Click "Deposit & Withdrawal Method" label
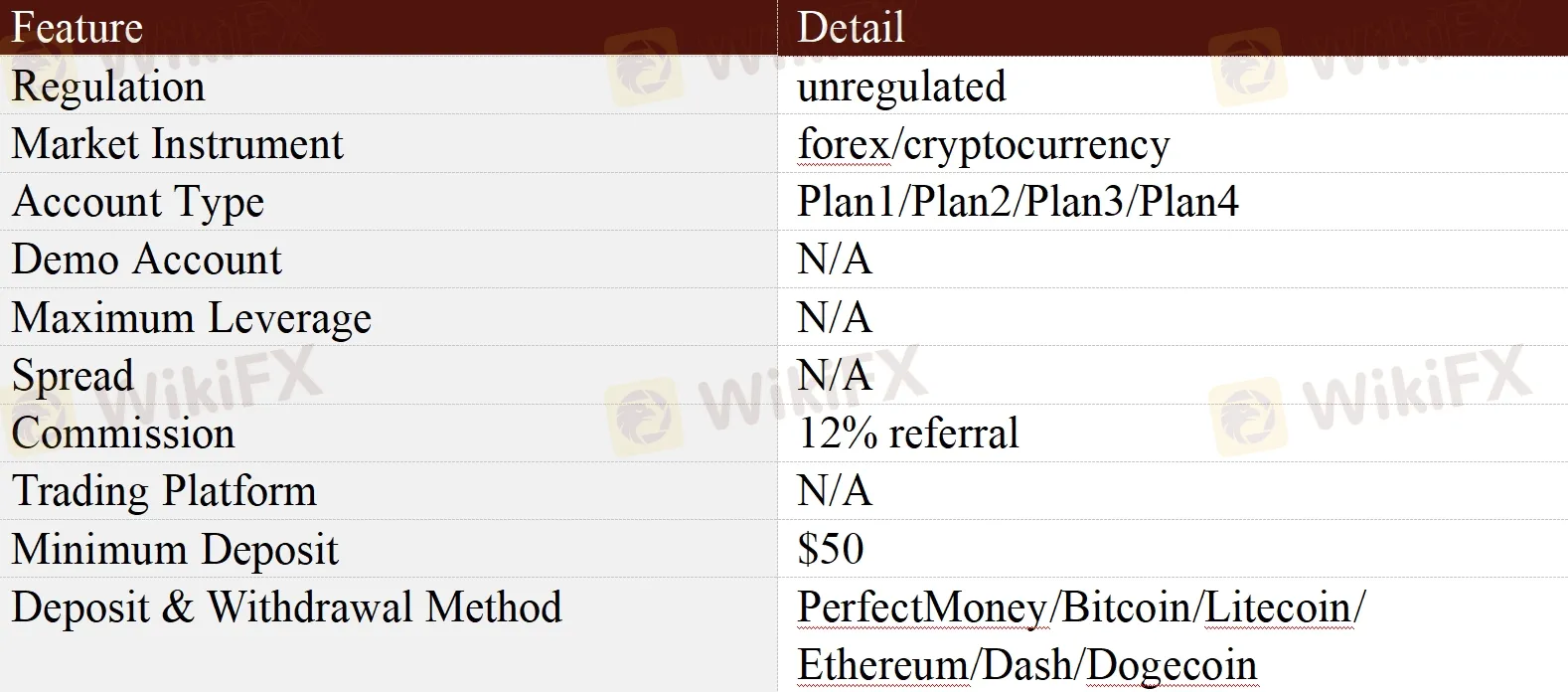This screenshot has height=692, width=1568. coord(287,607)
